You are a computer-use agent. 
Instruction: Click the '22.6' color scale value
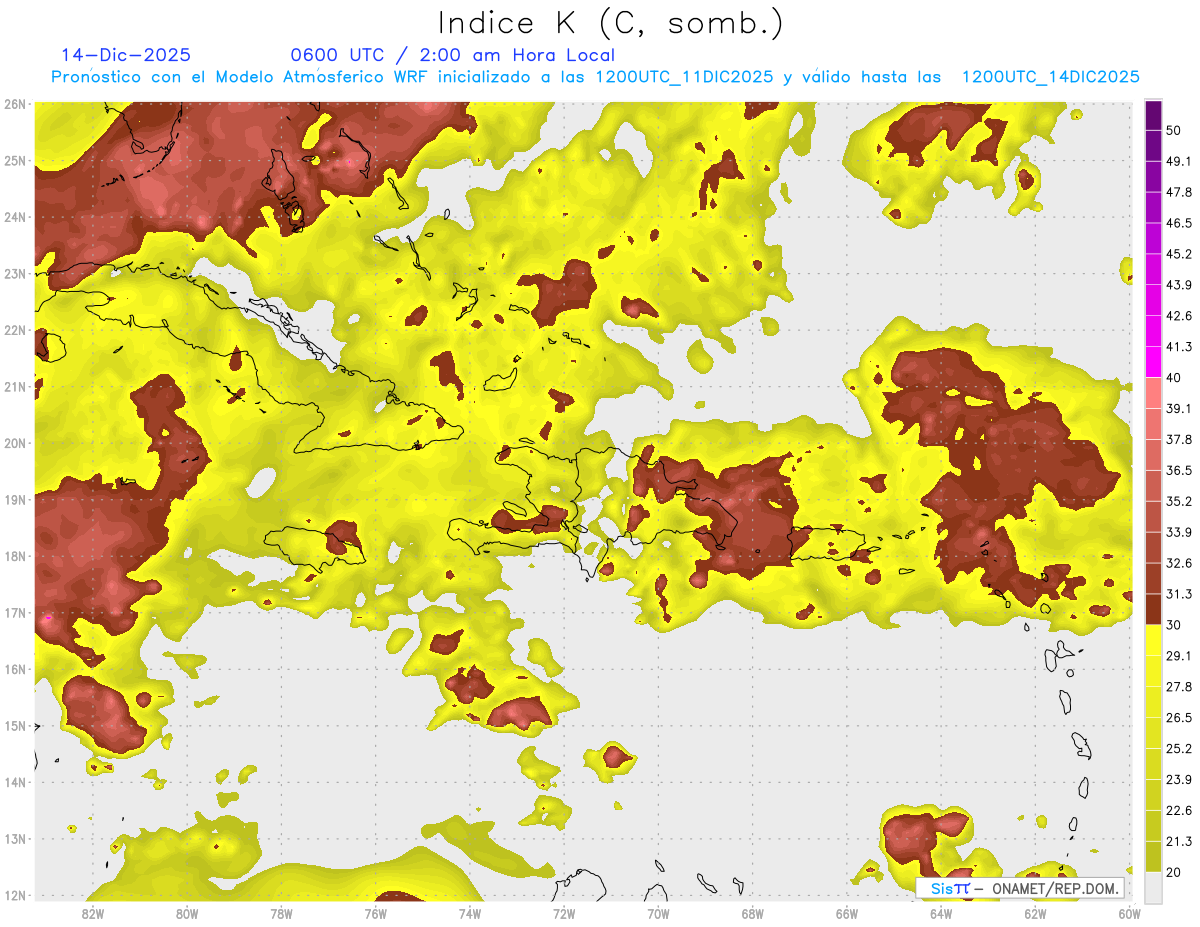pyautogui.click(x=1179, y=811)
